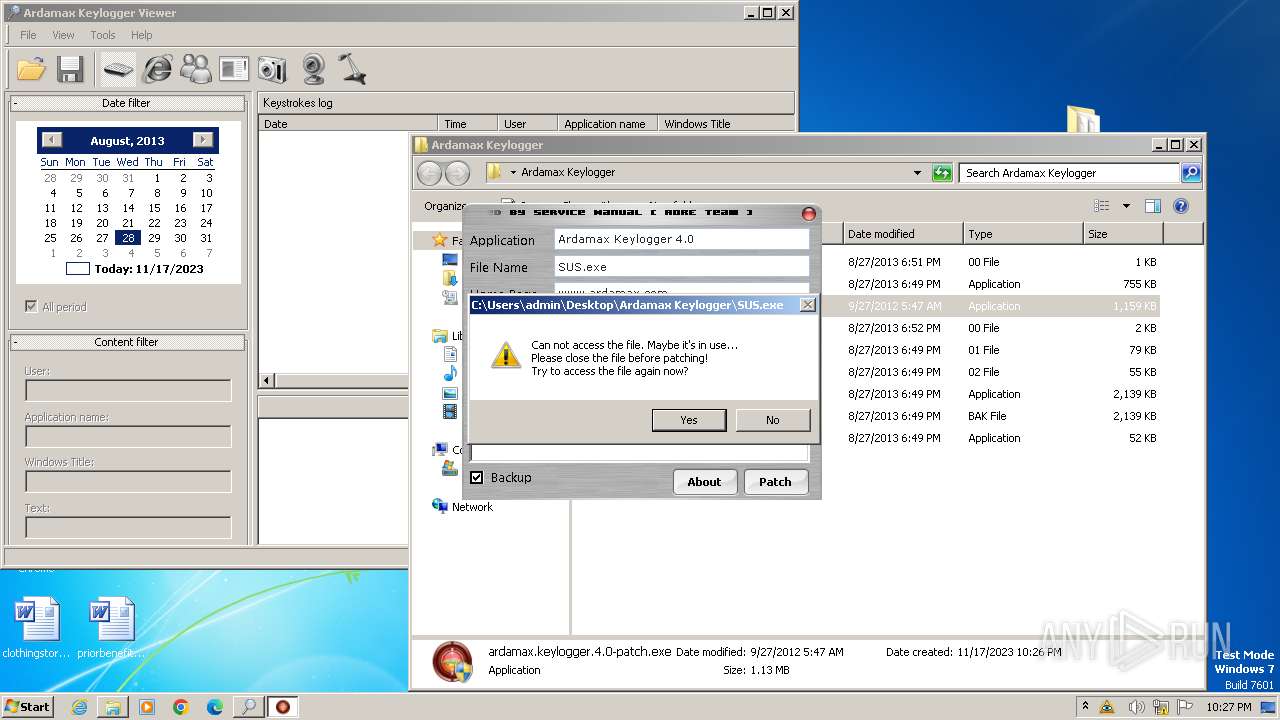Screen dimensions: 1280x720
Task: Click the change view icon in Explorer
Action: point(1101,206)
